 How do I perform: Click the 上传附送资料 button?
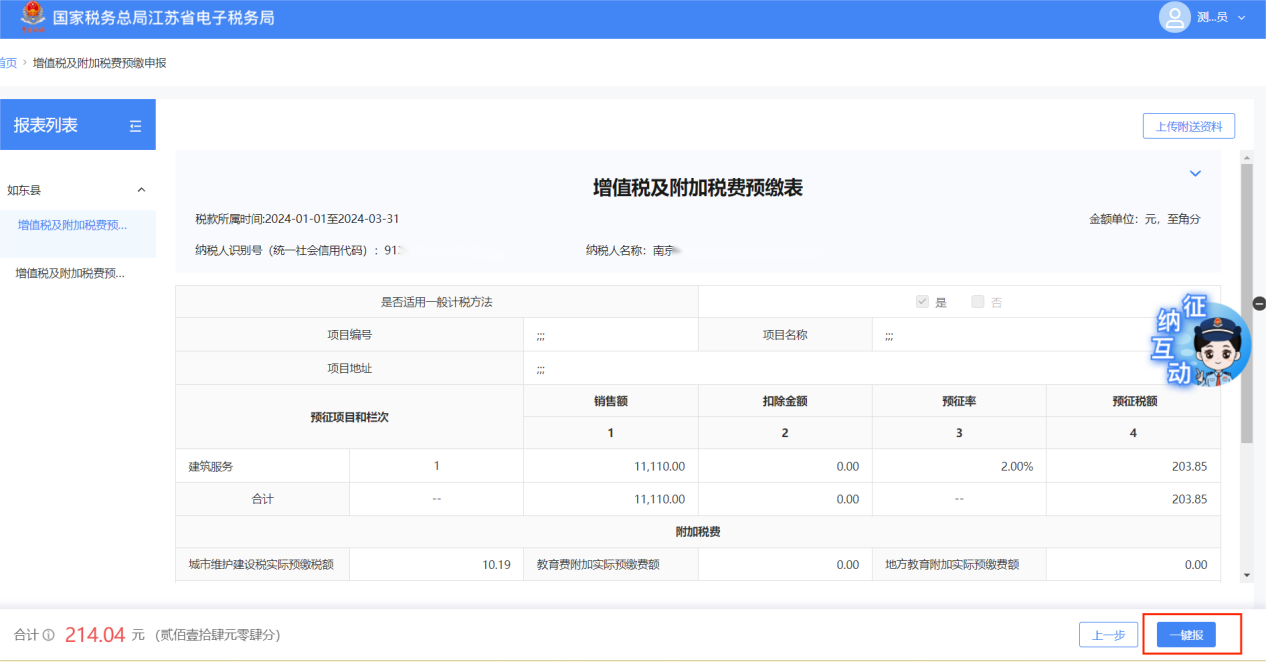(x=1189, y=126)
